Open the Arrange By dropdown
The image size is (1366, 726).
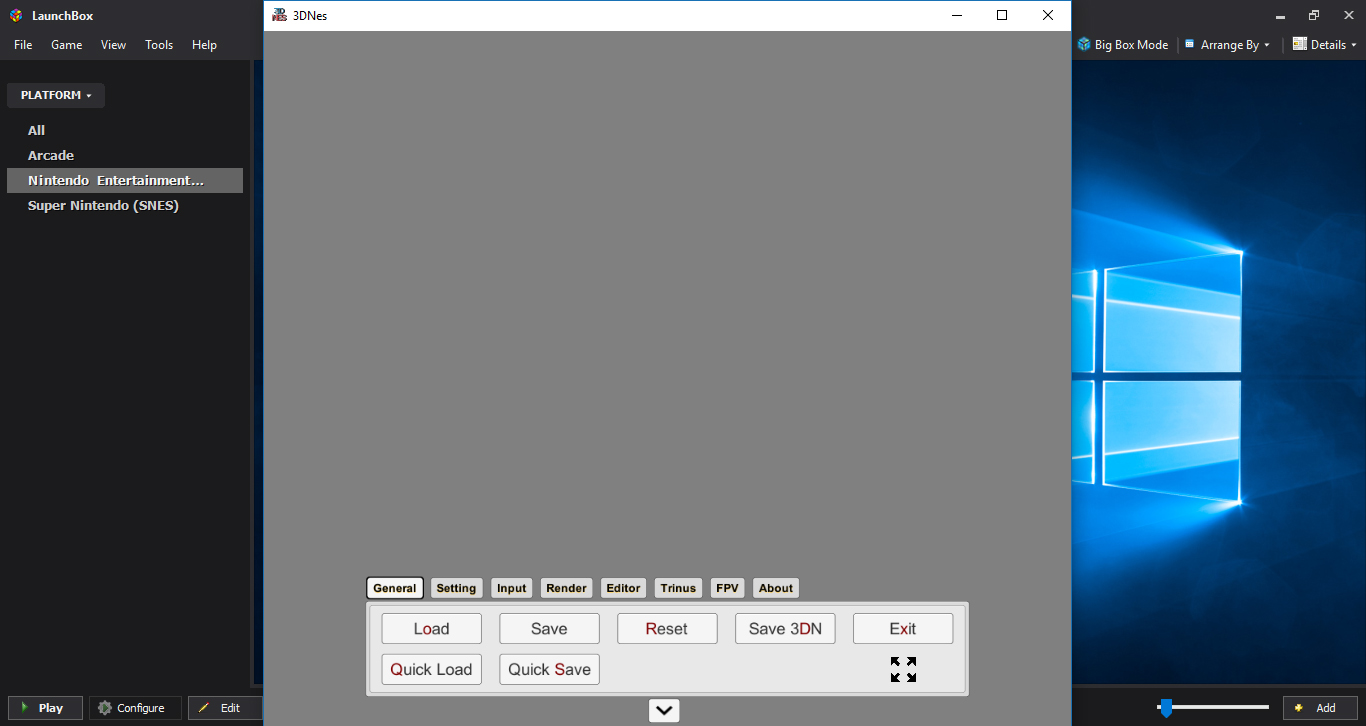[1227, 45]
